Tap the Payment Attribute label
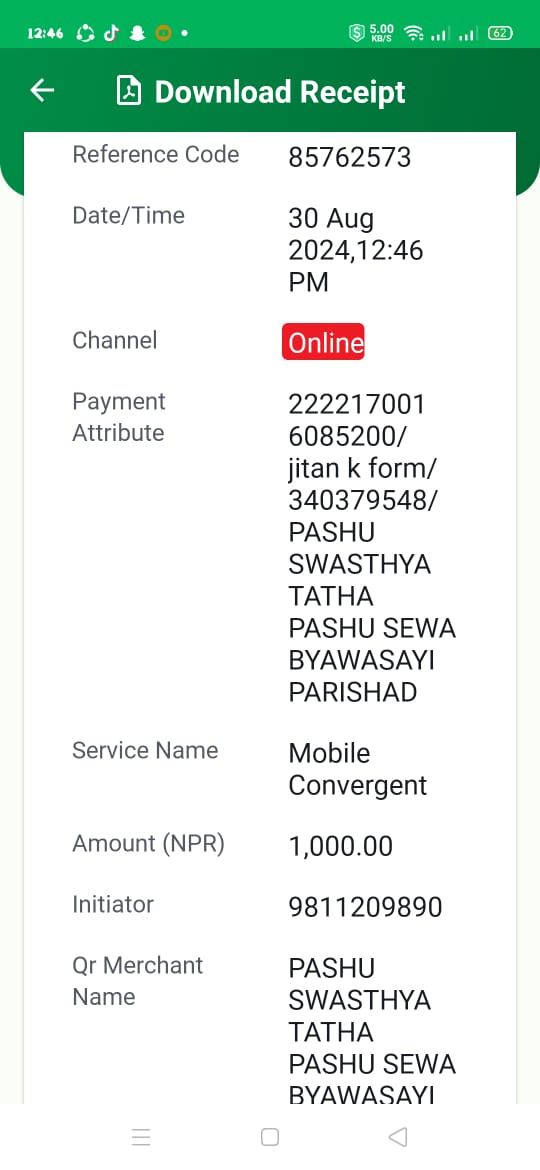The image size is (540, 1170). coord(119,417)
